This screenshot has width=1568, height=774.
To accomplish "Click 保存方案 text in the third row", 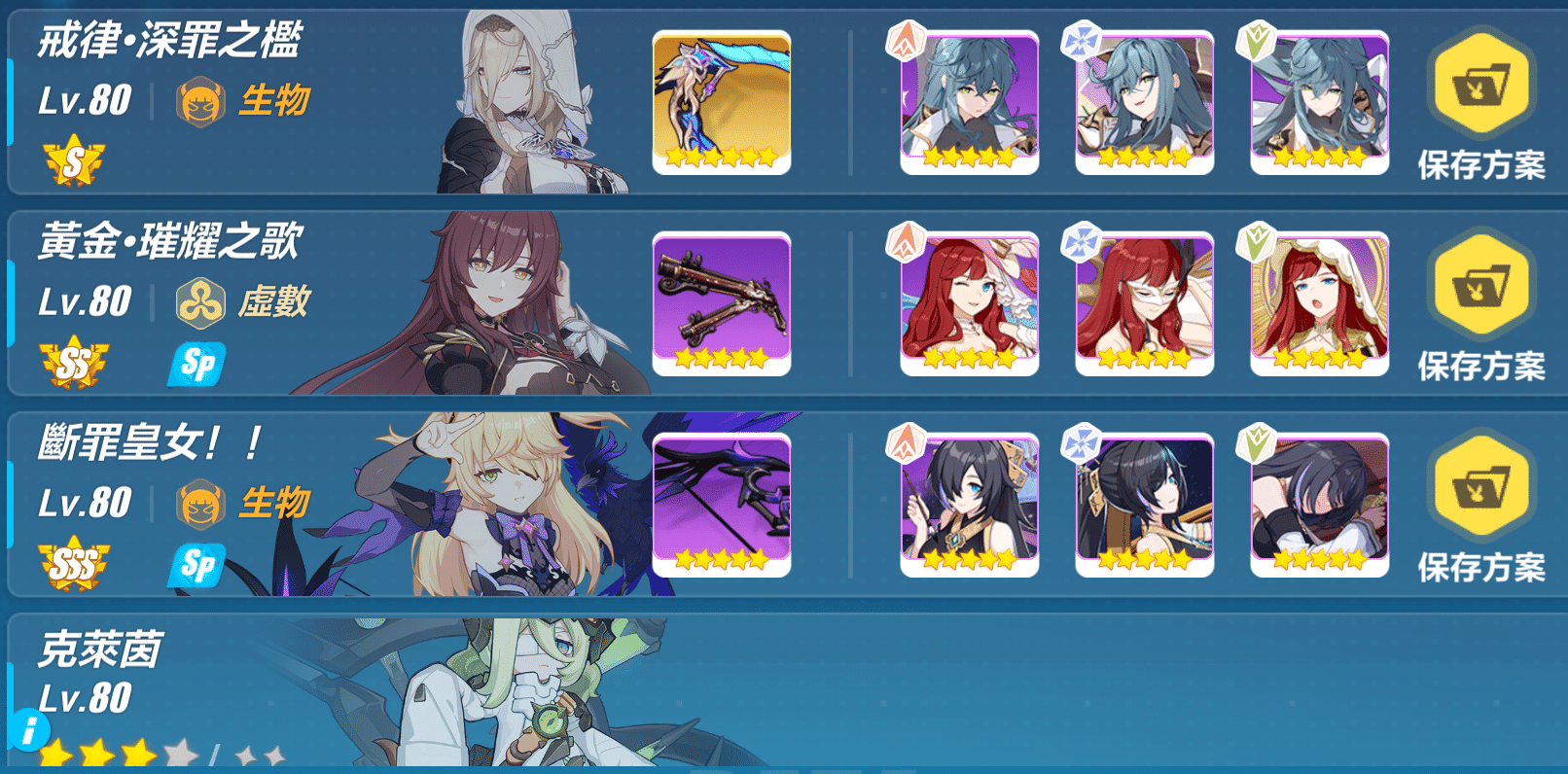I will 1481,568.
